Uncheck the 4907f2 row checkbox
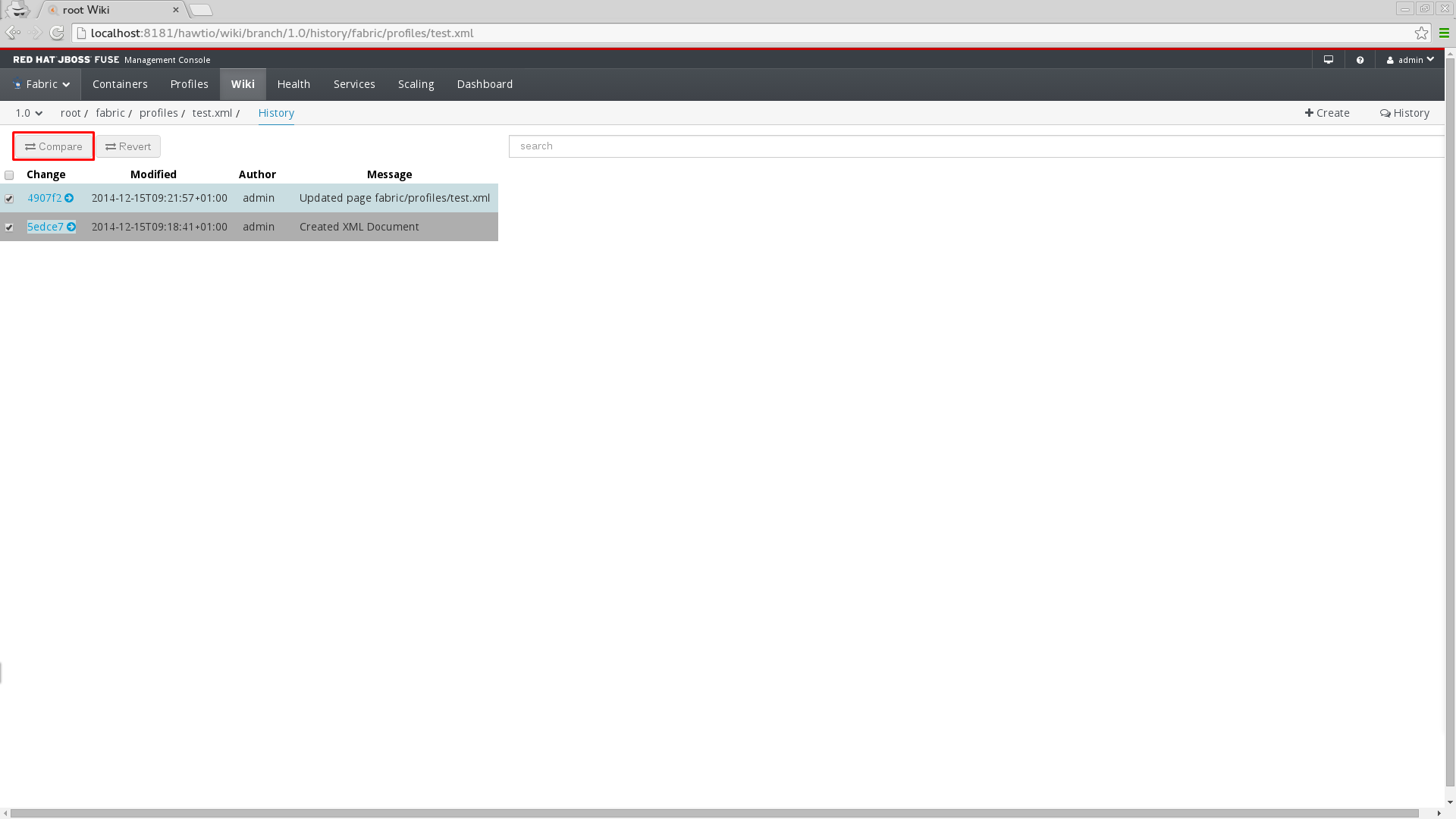The image size is (1456, 819). click(9, 199)
